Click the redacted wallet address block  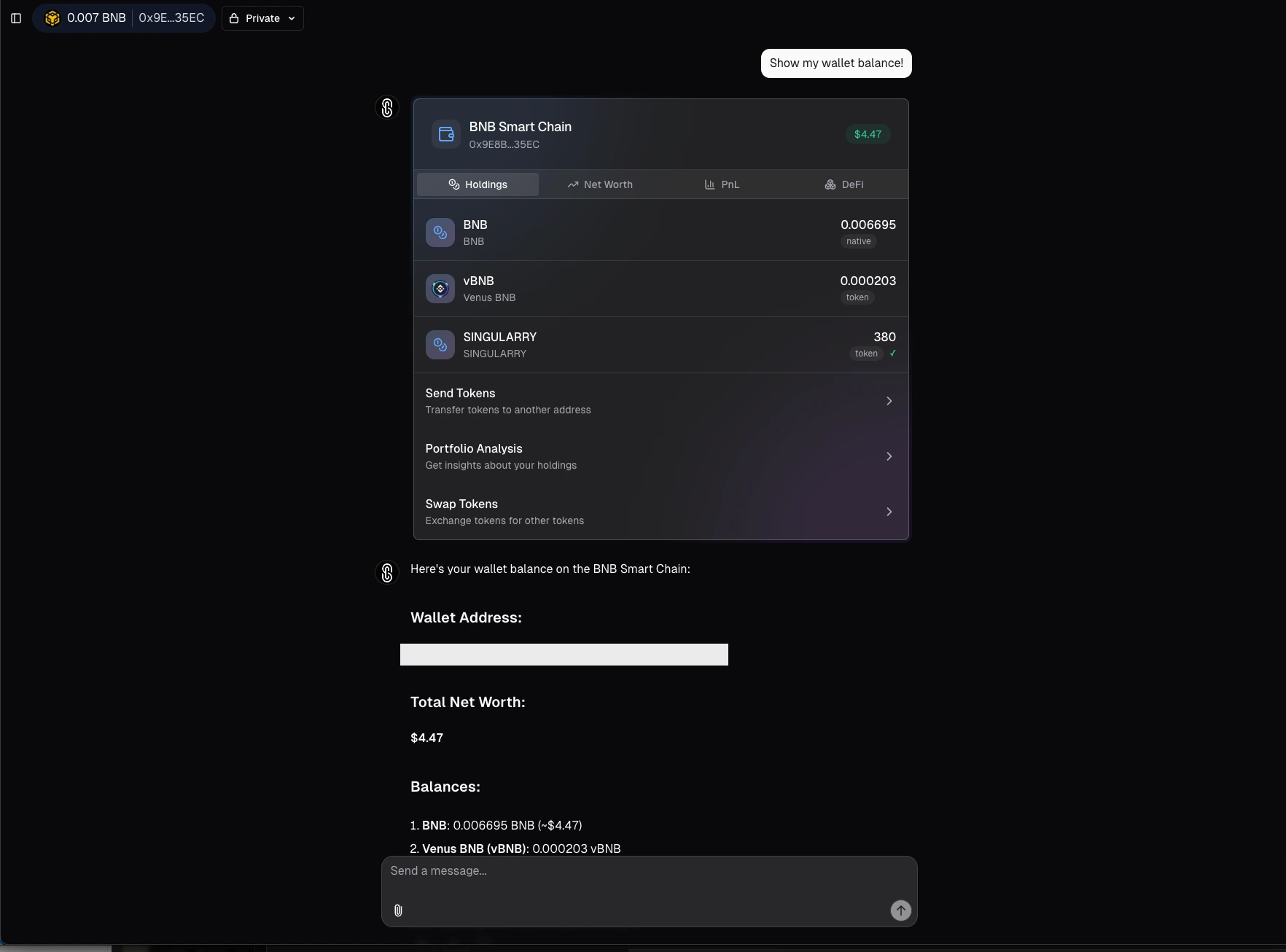[x=564, y=655]
